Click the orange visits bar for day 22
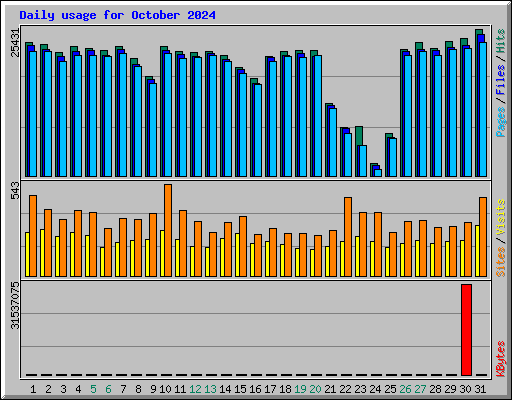Viewport: 512px width, 400px height. [x=348, y=237]
